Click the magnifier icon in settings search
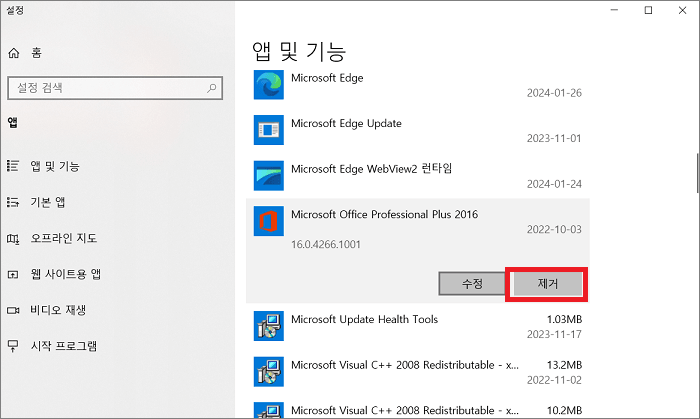The width and height of the screenshot is (700, 419). [212, 88]
